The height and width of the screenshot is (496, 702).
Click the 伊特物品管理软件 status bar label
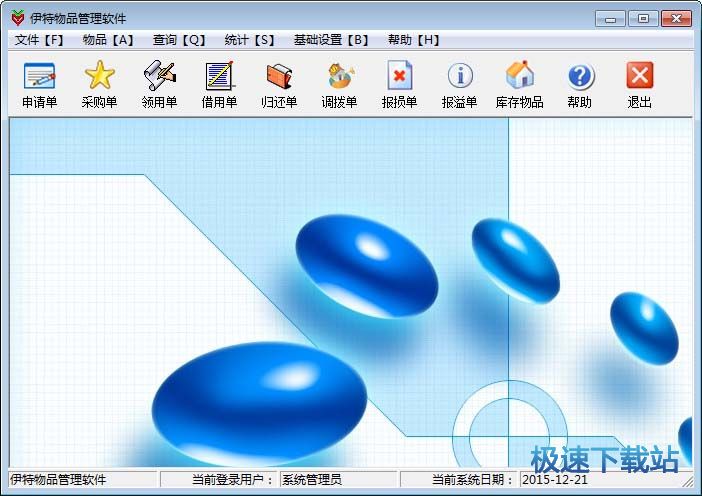[x=58, y=479]
